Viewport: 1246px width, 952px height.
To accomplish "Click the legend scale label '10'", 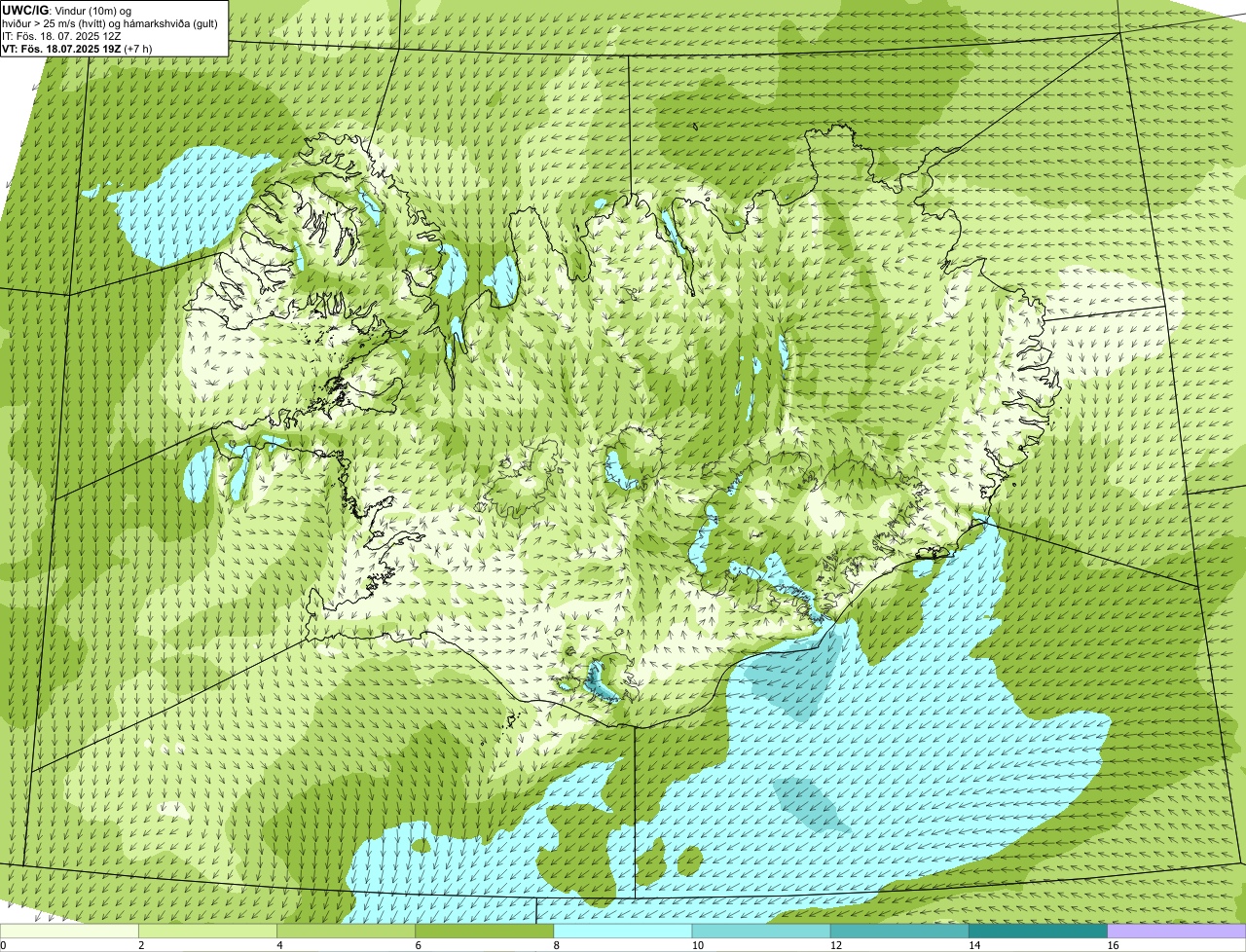I will pyautogui.click(x=698, y=945).
